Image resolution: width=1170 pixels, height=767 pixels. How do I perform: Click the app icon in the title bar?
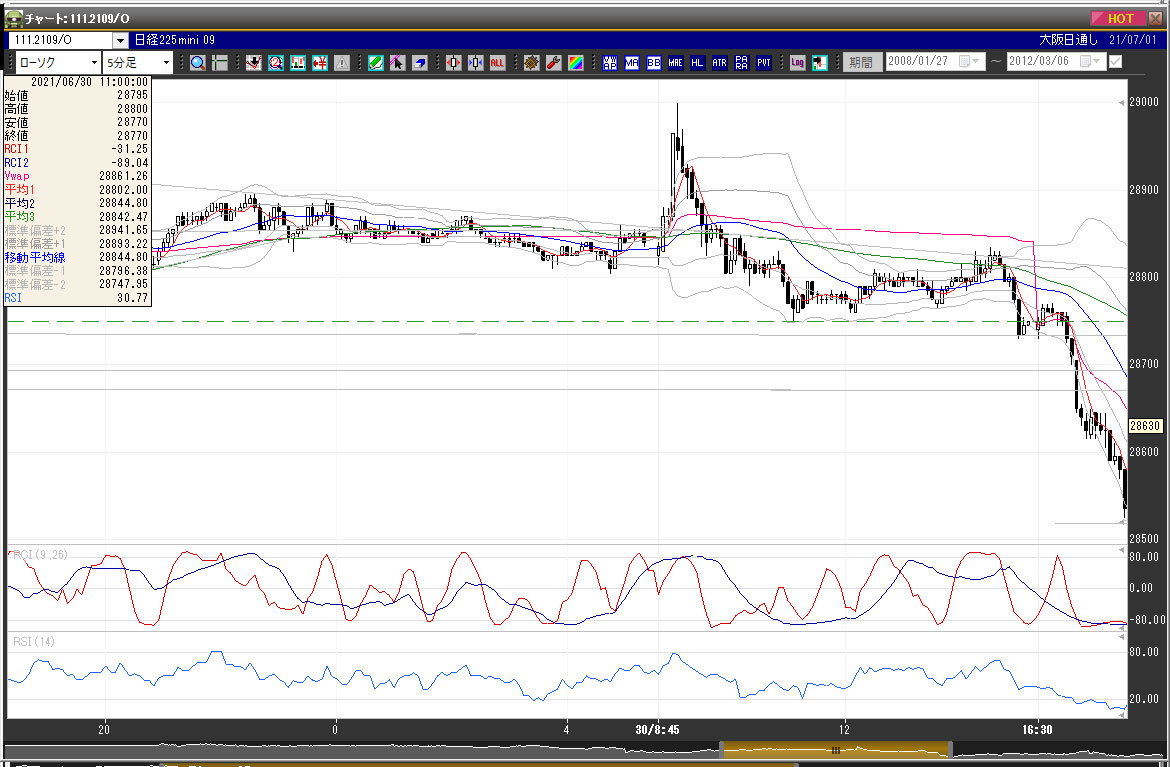pos(13,19)
